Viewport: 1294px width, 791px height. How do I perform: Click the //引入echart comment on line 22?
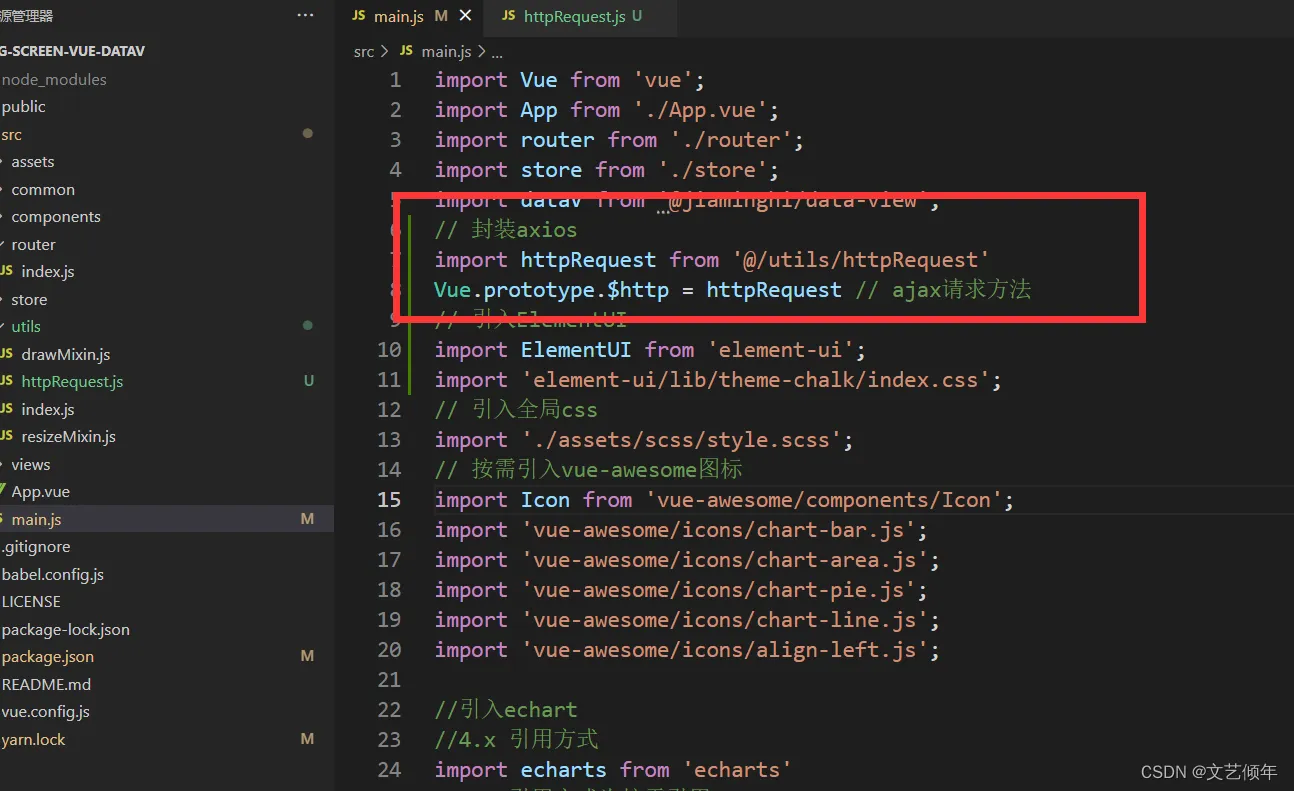point(506,710)
